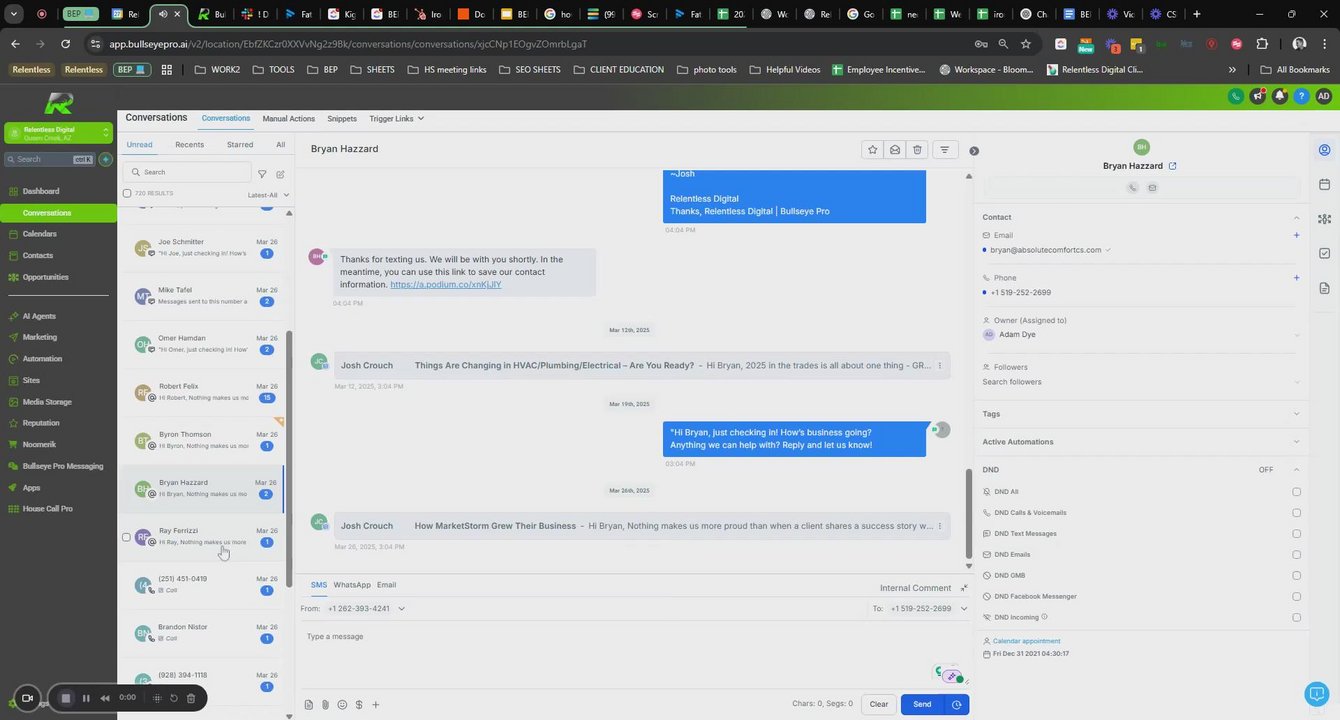Open the Trigger Links dropdown menu
The height and width of the screenshot is (720, 1340).
(396, 119)
